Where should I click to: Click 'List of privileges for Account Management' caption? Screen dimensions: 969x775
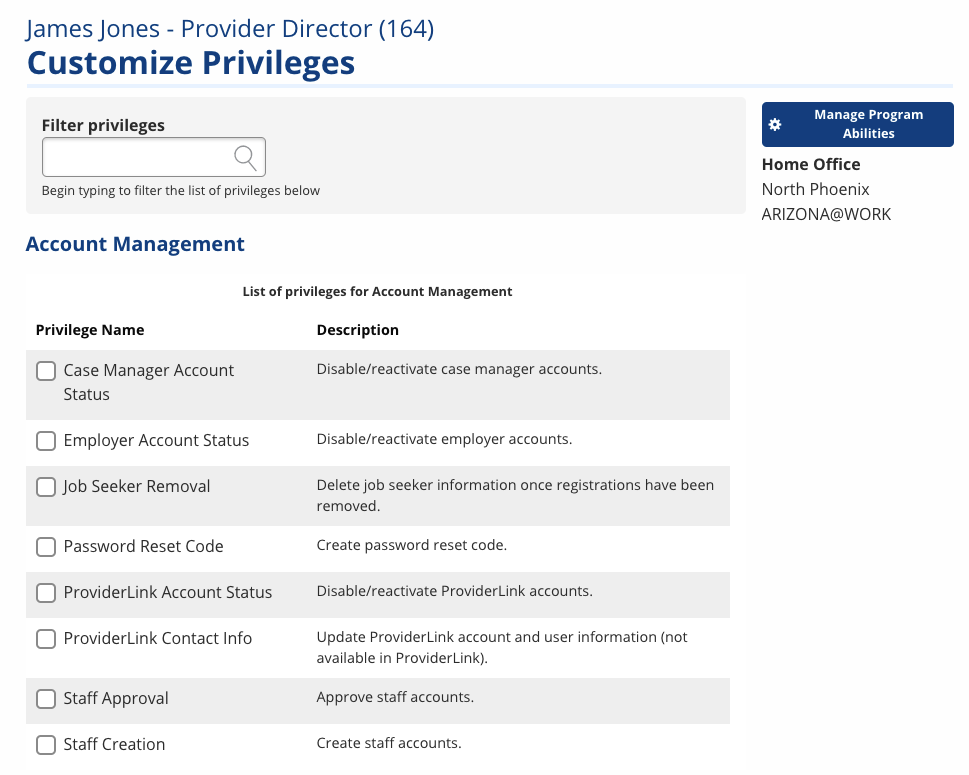coord(378,292)
